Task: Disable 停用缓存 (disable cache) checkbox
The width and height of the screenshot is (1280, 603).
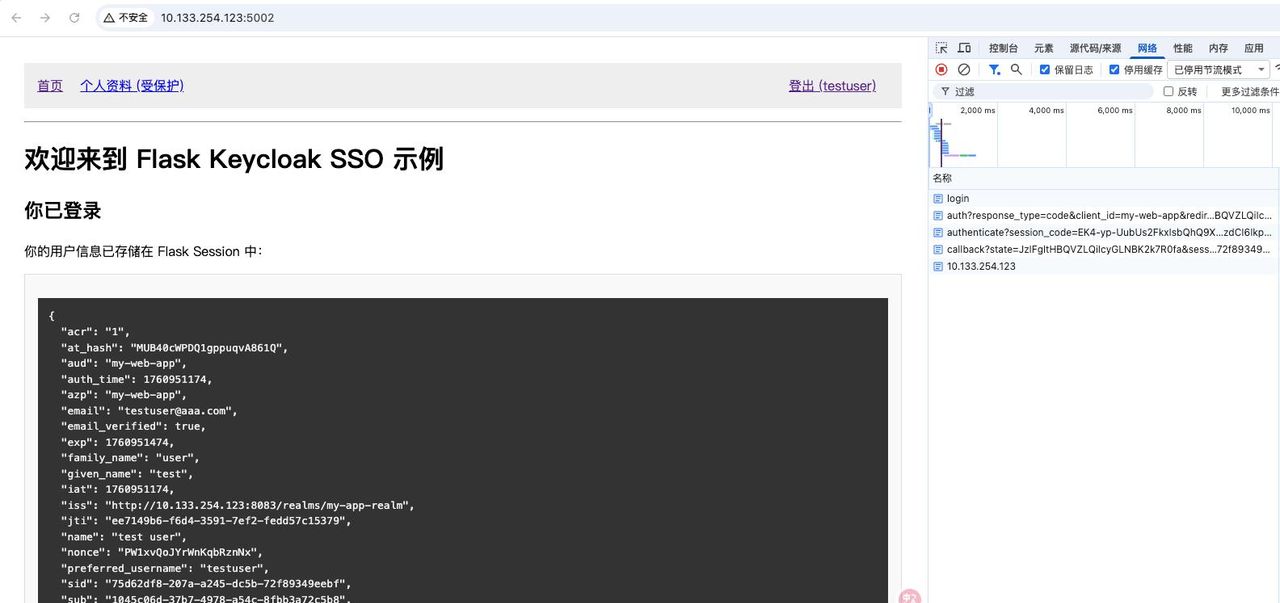Action: tap(1113, 68)
